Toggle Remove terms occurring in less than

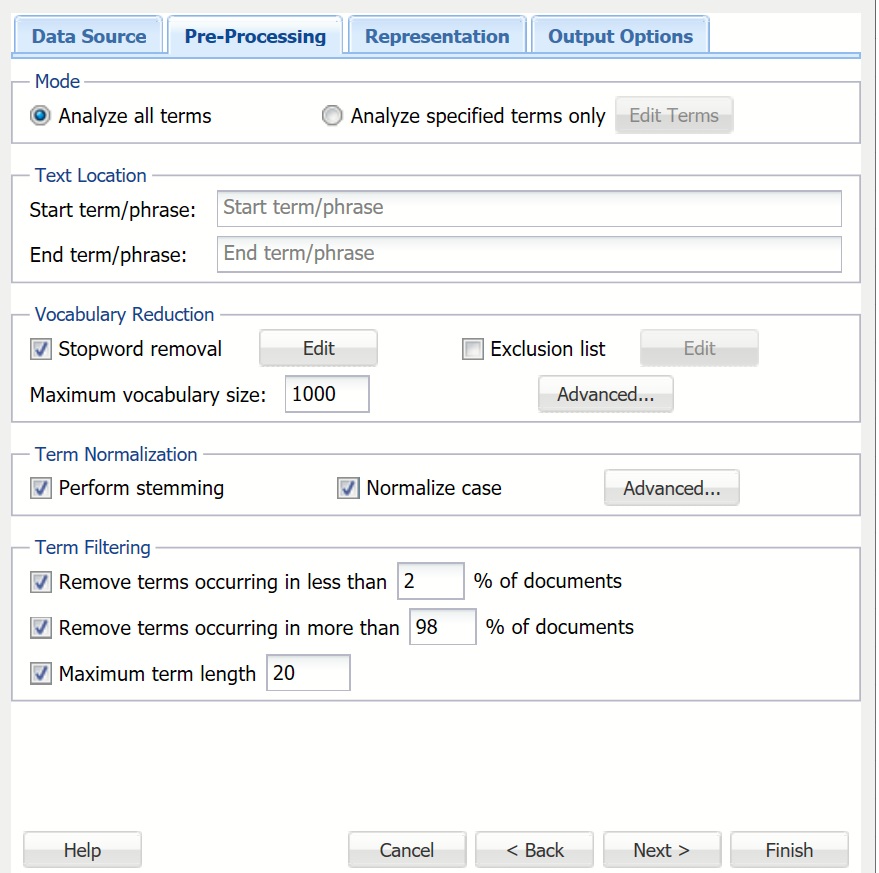point(41,582)
